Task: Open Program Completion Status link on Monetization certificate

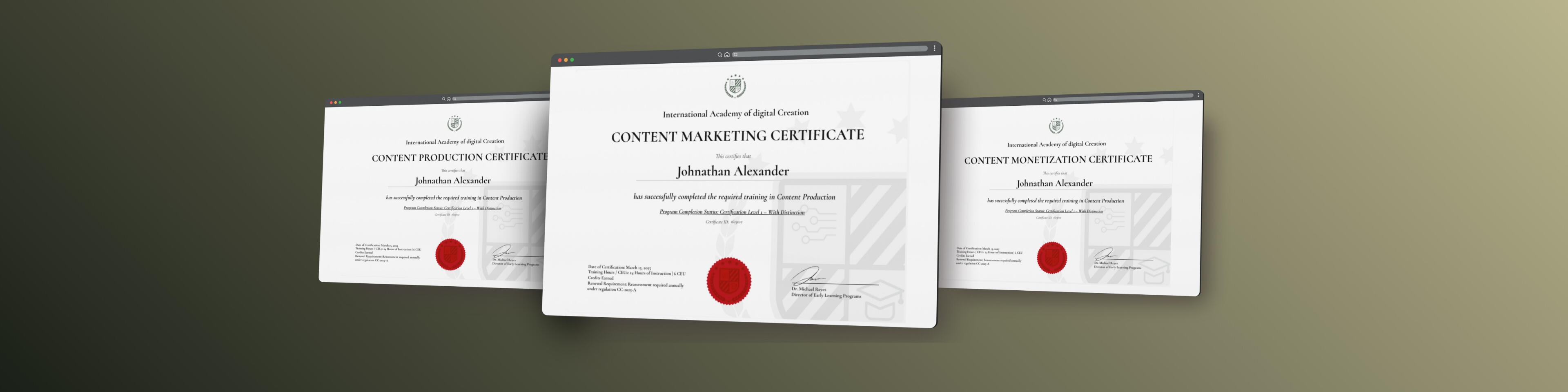Action: (1053, 211)
